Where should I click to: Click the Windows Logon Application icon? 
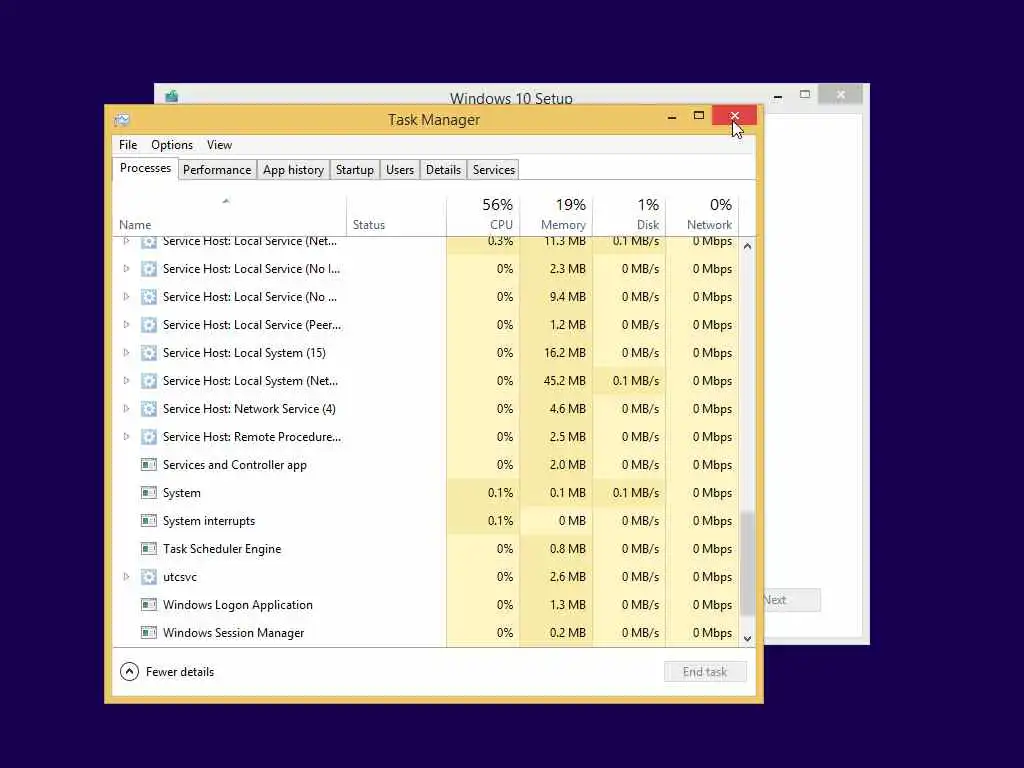(149, 605)
